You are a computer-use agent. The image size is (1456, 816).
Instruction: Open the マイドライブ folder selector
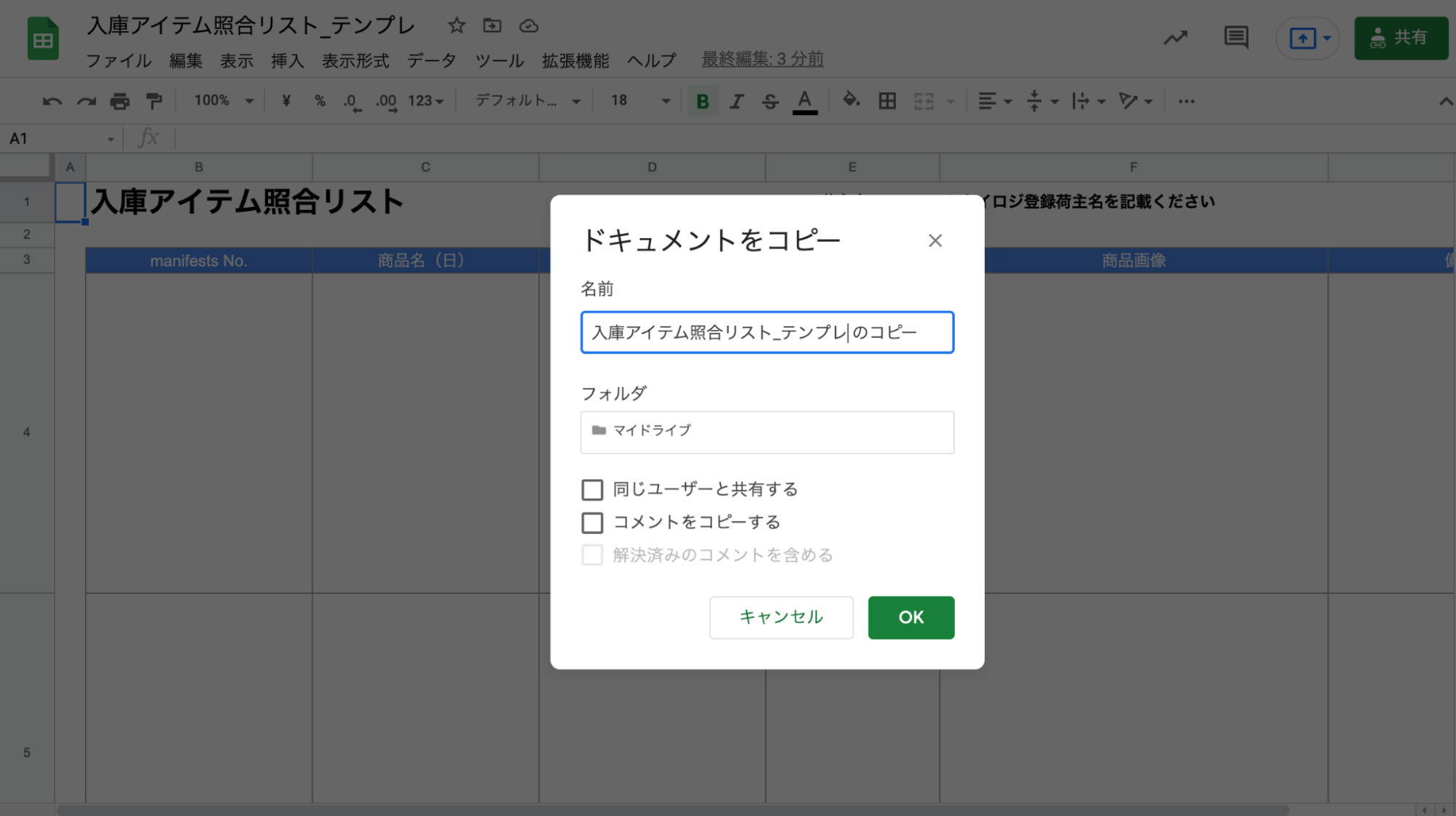pos(766,431)
